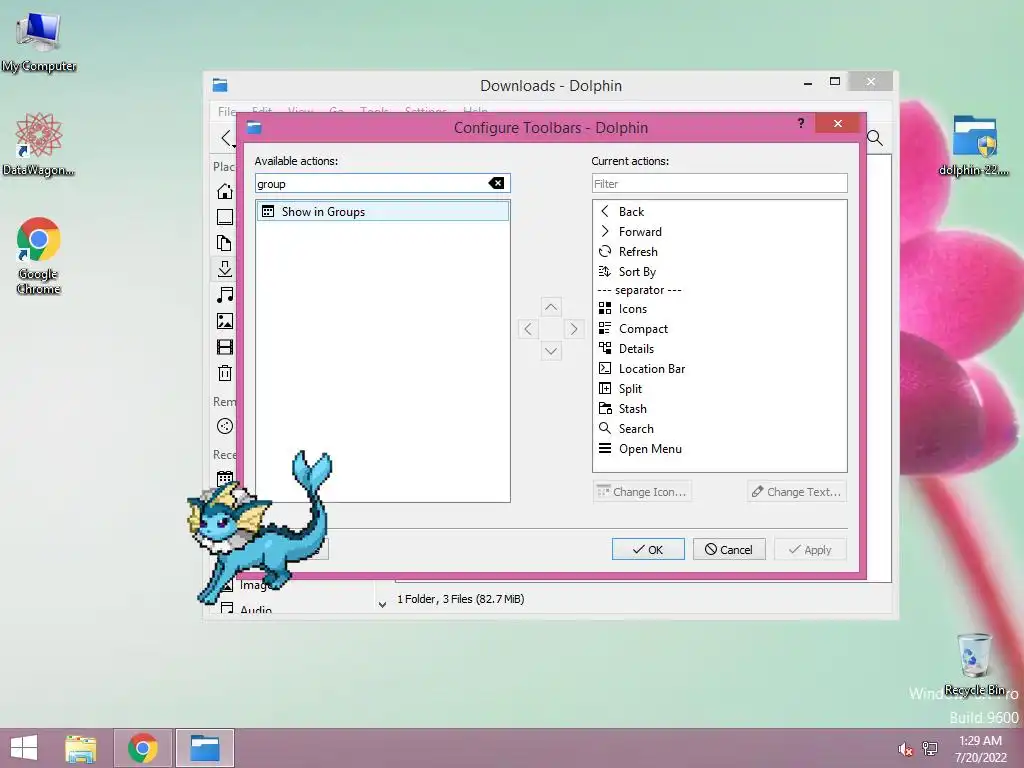The height and width of the screenshot is (768, 1024).
Task: Open File Explorer from taskbar
Action: click(81, 748)
